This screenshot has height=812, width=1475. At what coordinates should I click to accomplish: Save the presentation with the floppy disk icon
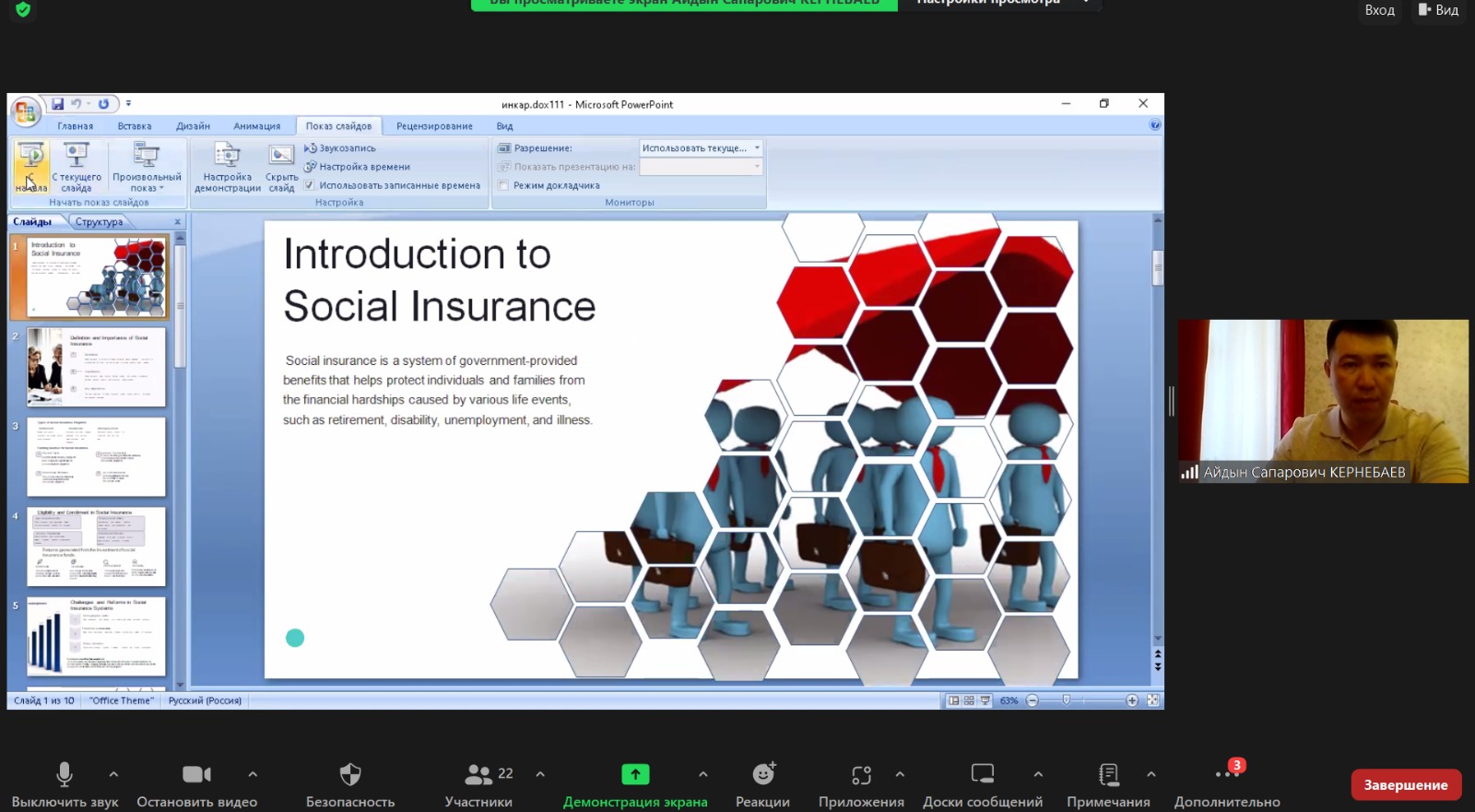[58, 104]
